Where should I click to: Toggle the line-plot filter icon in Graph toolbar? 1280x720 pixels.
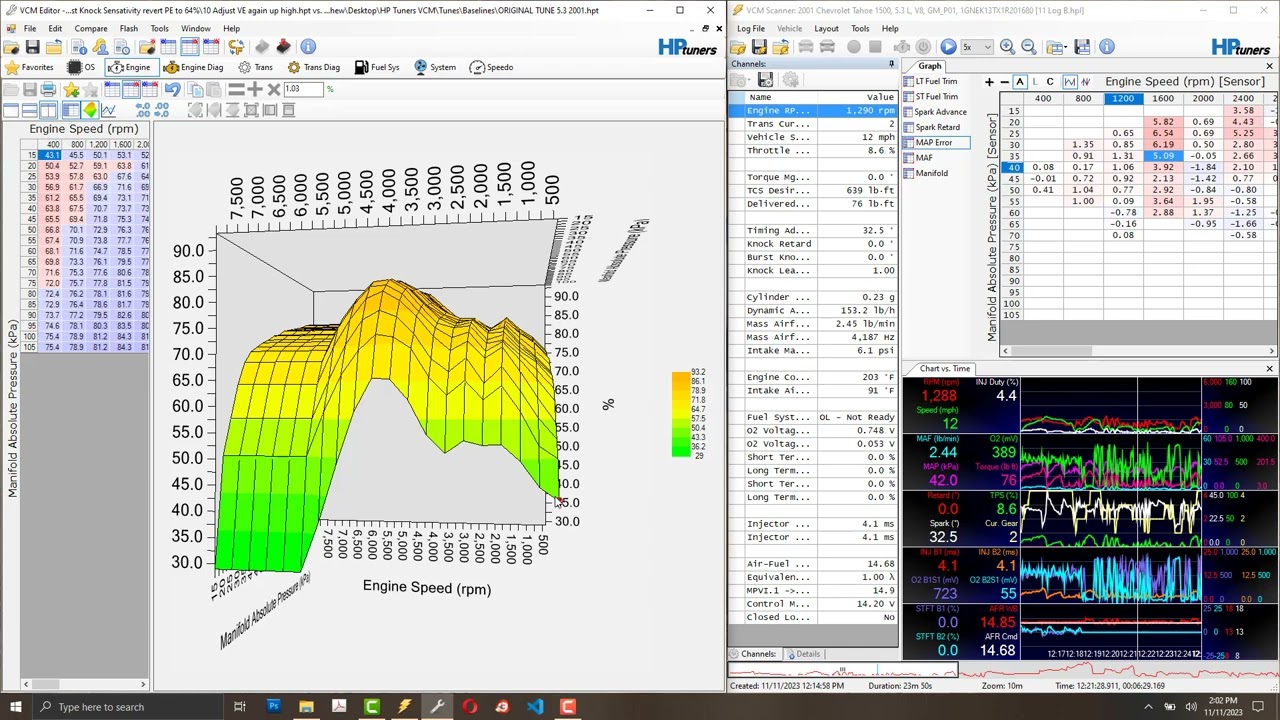pyautogui.click(x=1070, y=82)
